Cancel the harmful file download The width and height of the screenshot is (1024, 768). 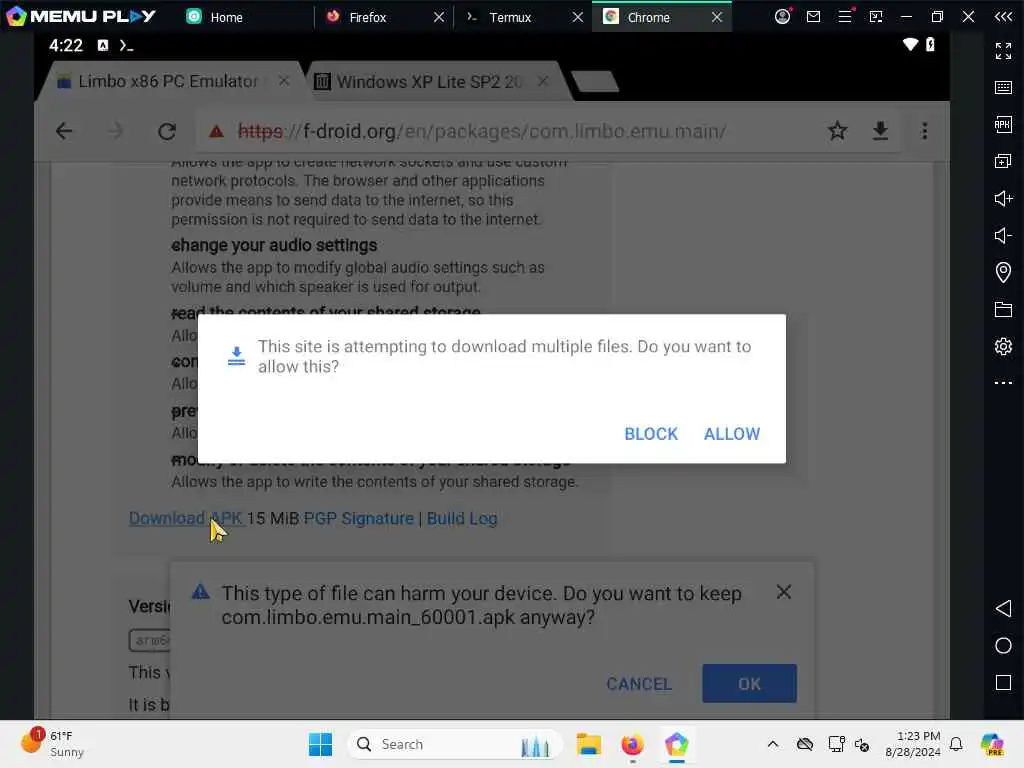coord(639,684)
